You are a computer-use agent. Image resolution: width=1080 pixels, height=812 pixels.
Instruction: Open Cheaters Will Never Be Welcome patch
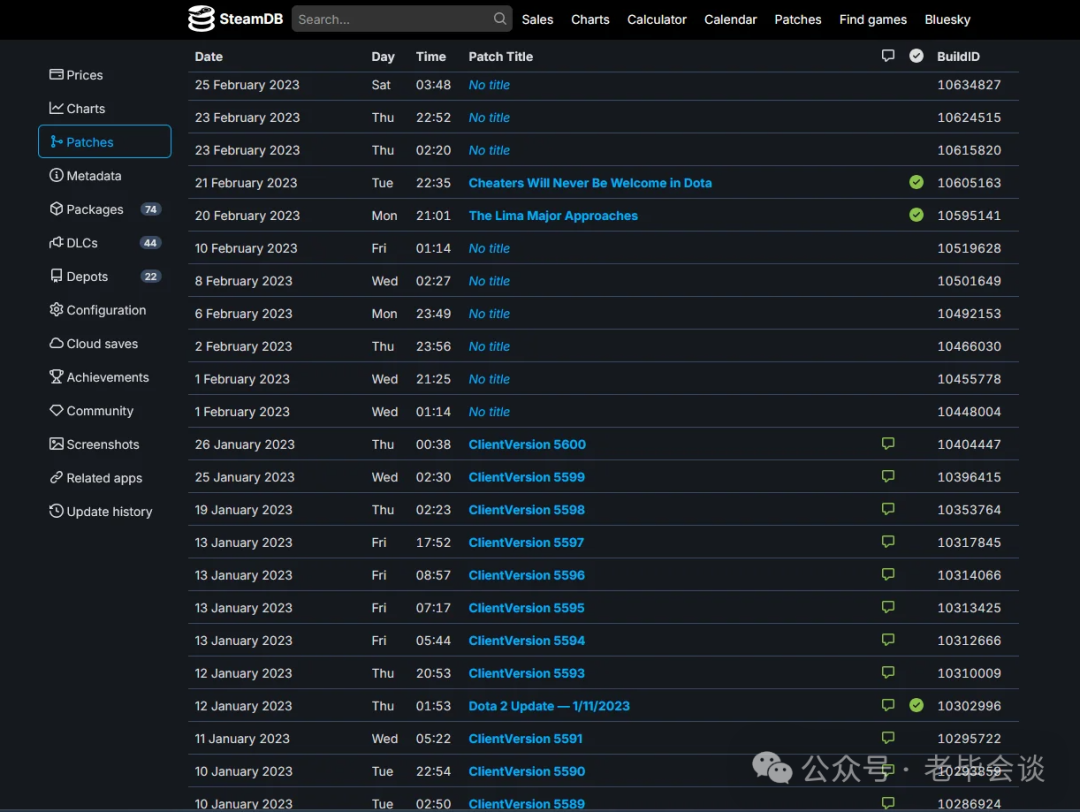[590, 183]
